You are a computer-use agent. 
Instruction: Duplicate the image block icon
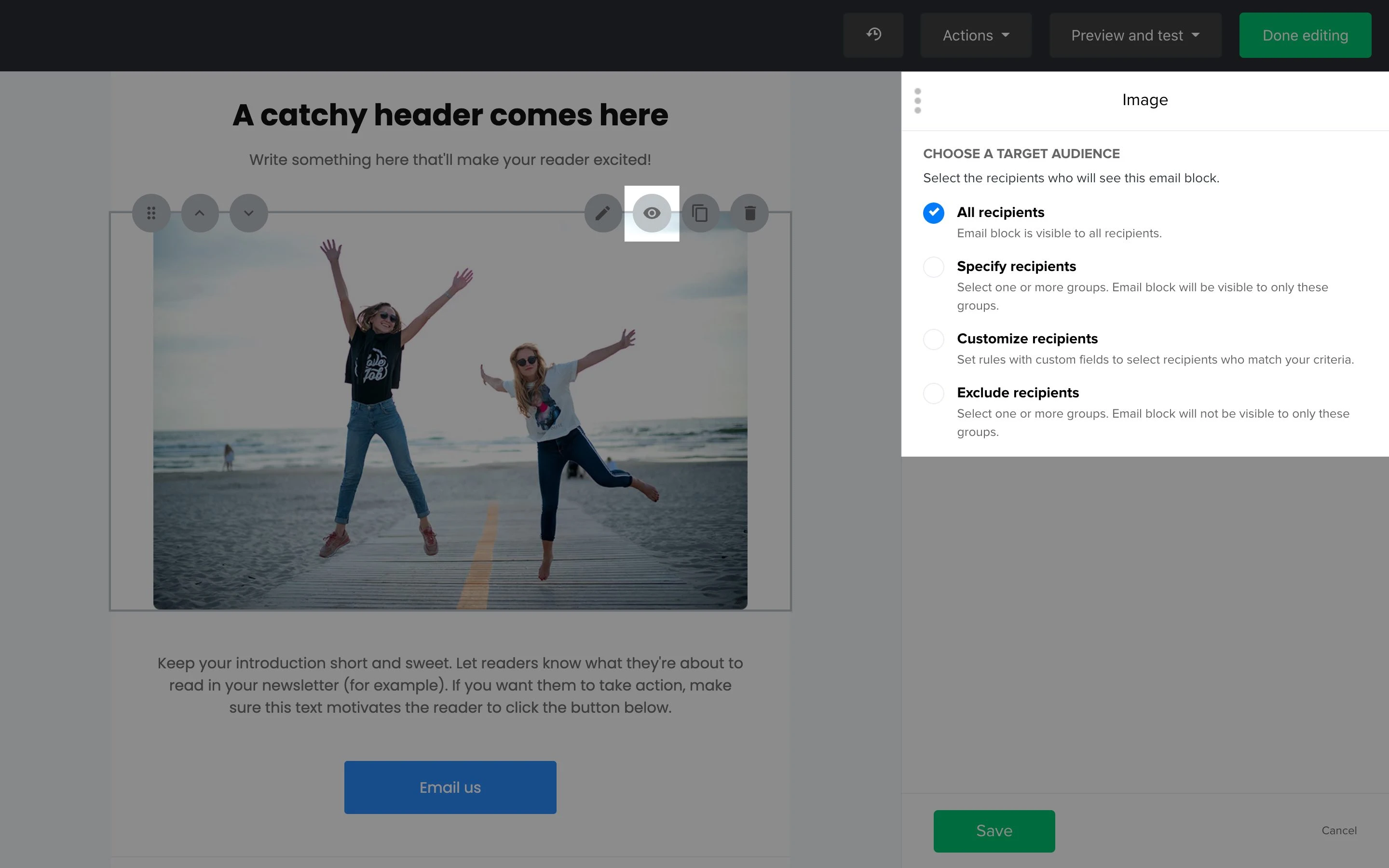point(700,214)
